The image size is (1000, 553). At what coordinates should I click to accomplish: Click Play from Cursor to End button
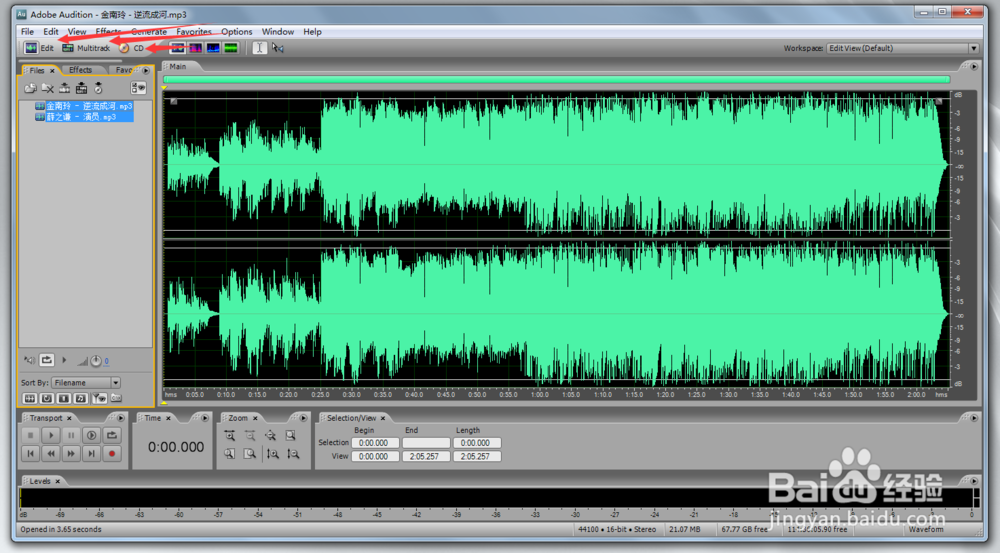[x=91, y=436]
